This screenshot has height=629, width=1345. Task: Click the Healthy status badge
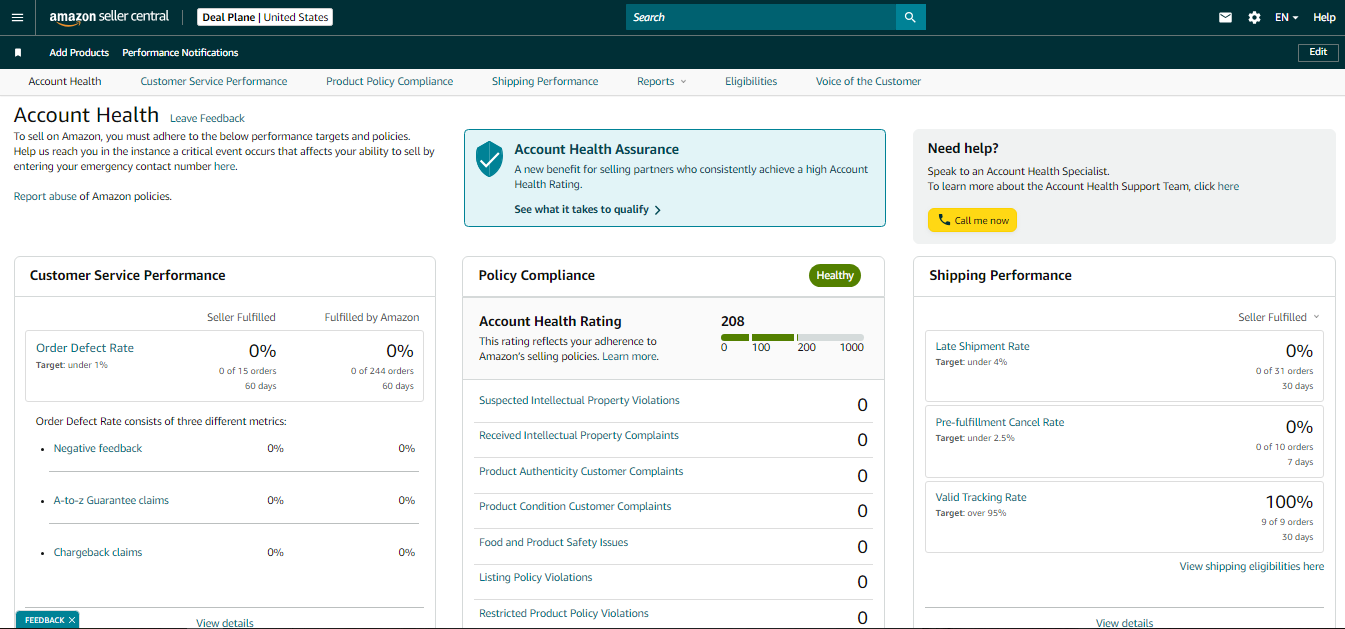pyautogui.click(x=835, y=275)
